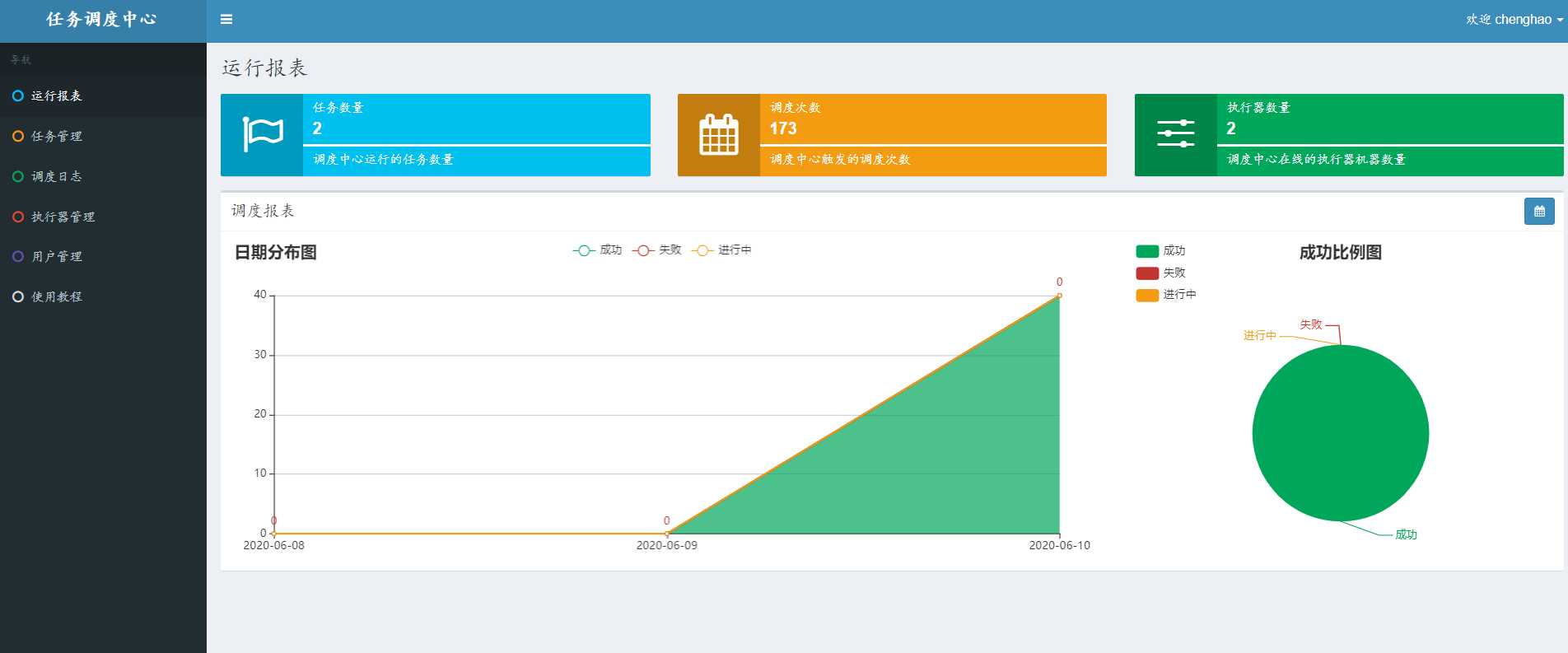Click the flag icon on 任务数量 card
This screenshot has width=1568, height=653.
click(x=263, y=134)
